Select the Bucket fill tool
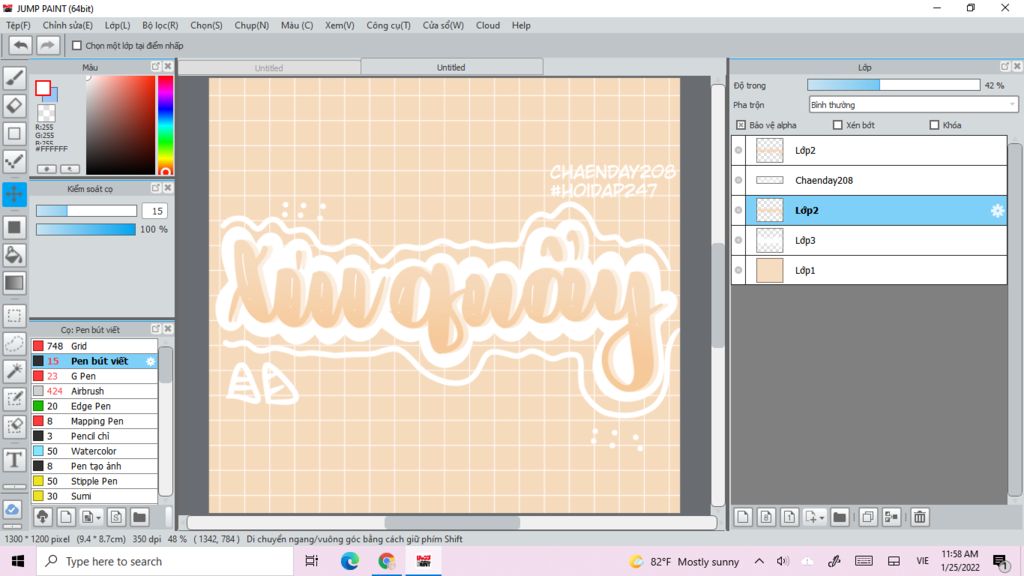Screen dimensions: 1024x576 coord(14,255)
